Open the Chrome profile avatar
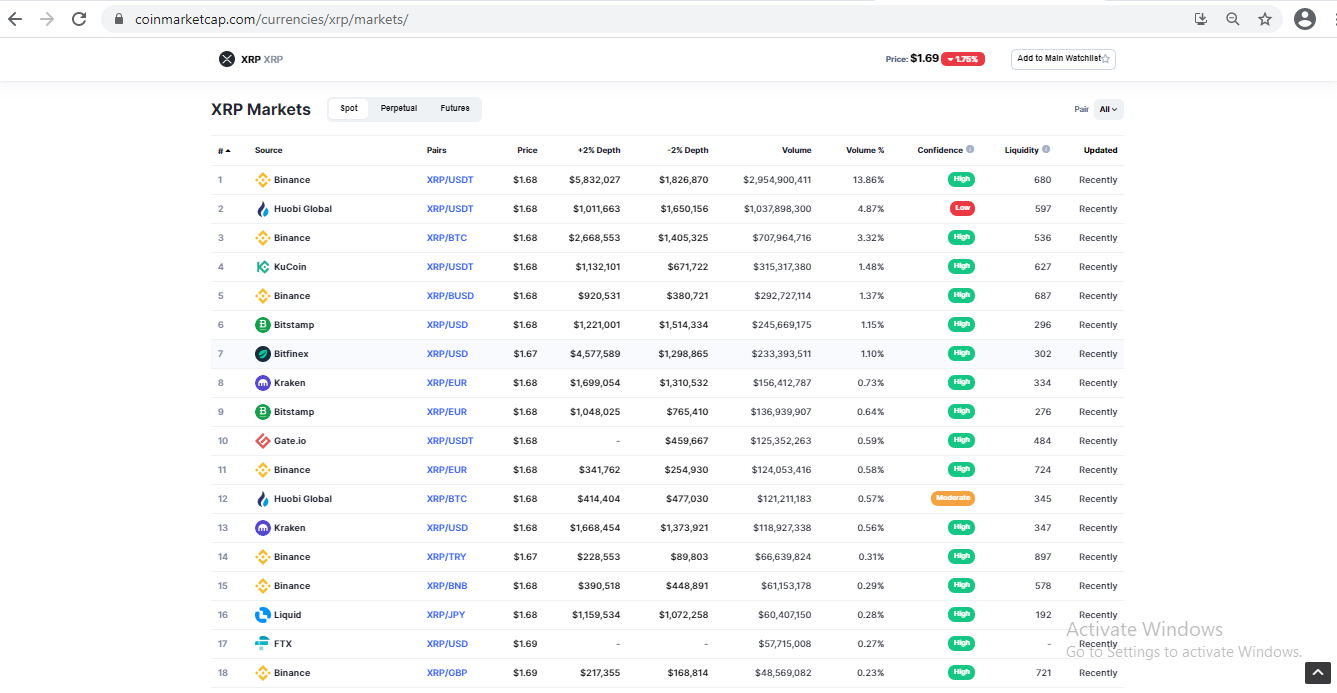This screenshot has width=1337, height=693. point(1304,19)
